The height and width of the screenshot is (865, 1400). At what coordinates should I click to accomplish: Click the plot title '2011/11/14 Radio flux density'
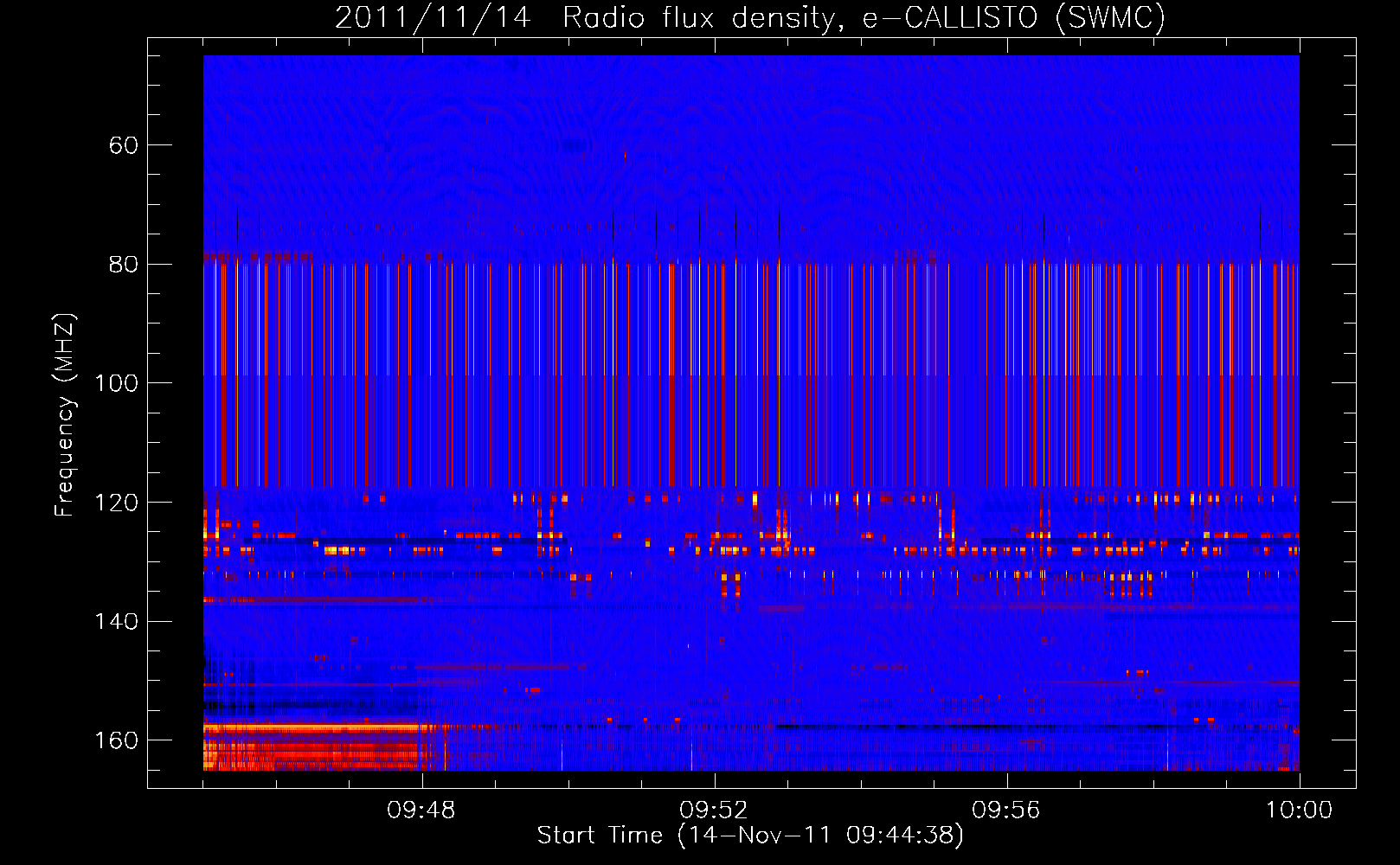pos(589,17)
